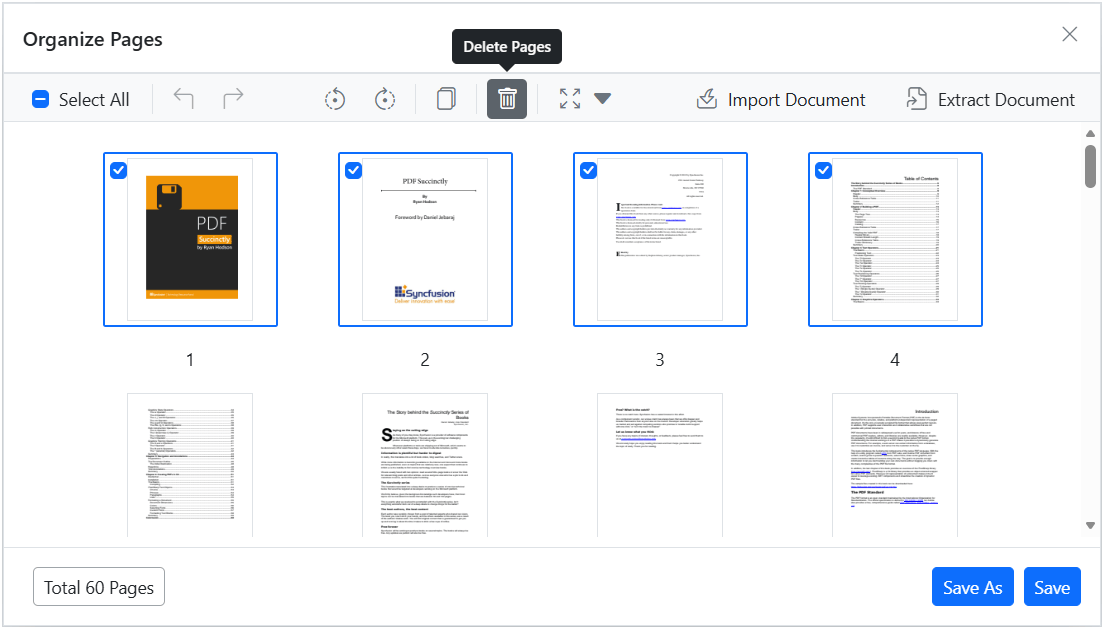1104x629 pixels.
Task: Click the Extract Document label
Action: coord(1006,100)
